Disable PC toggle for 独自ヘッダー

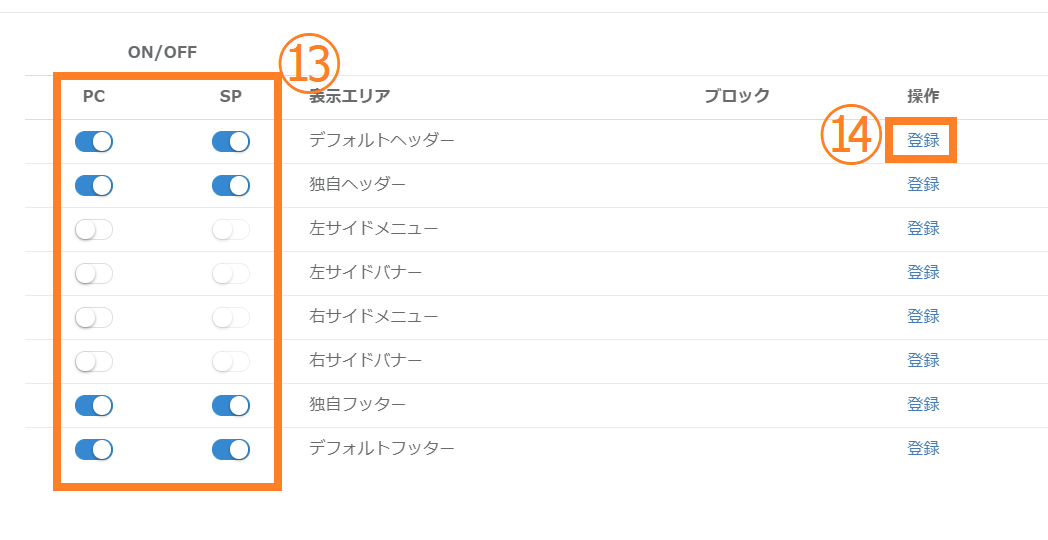94,186
